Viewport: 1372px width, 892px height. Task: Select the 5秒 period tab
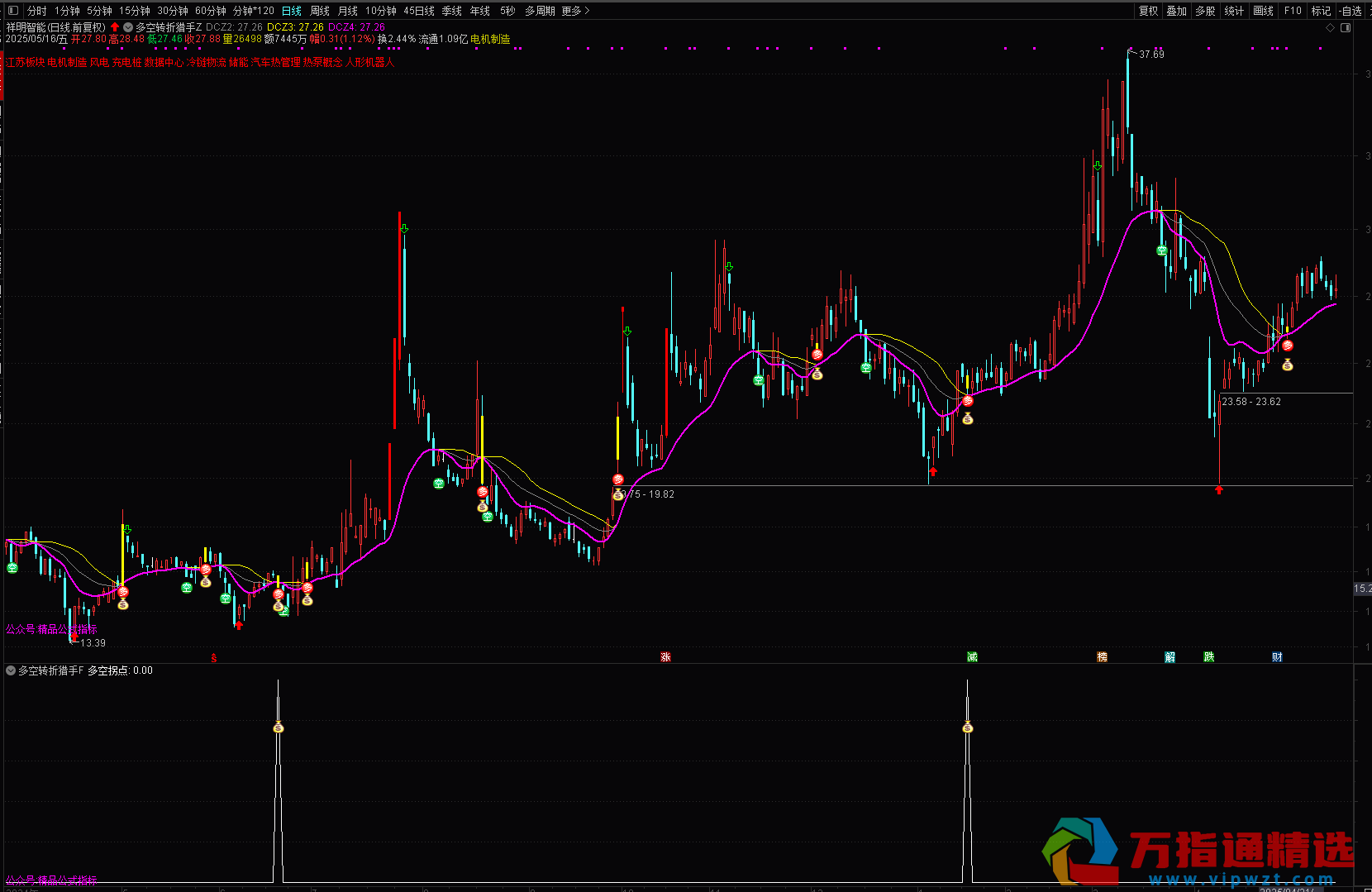coord(507,11)
